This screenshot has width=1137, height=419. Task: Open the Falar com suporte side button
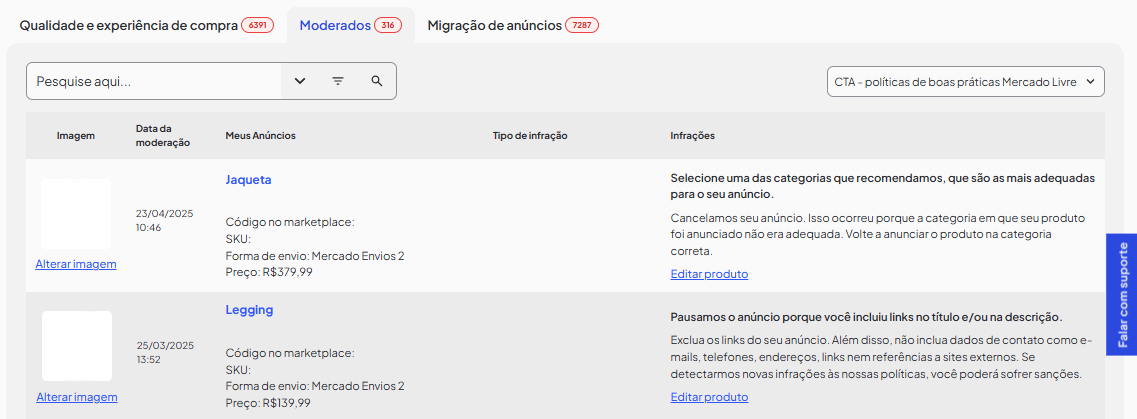1122,294
